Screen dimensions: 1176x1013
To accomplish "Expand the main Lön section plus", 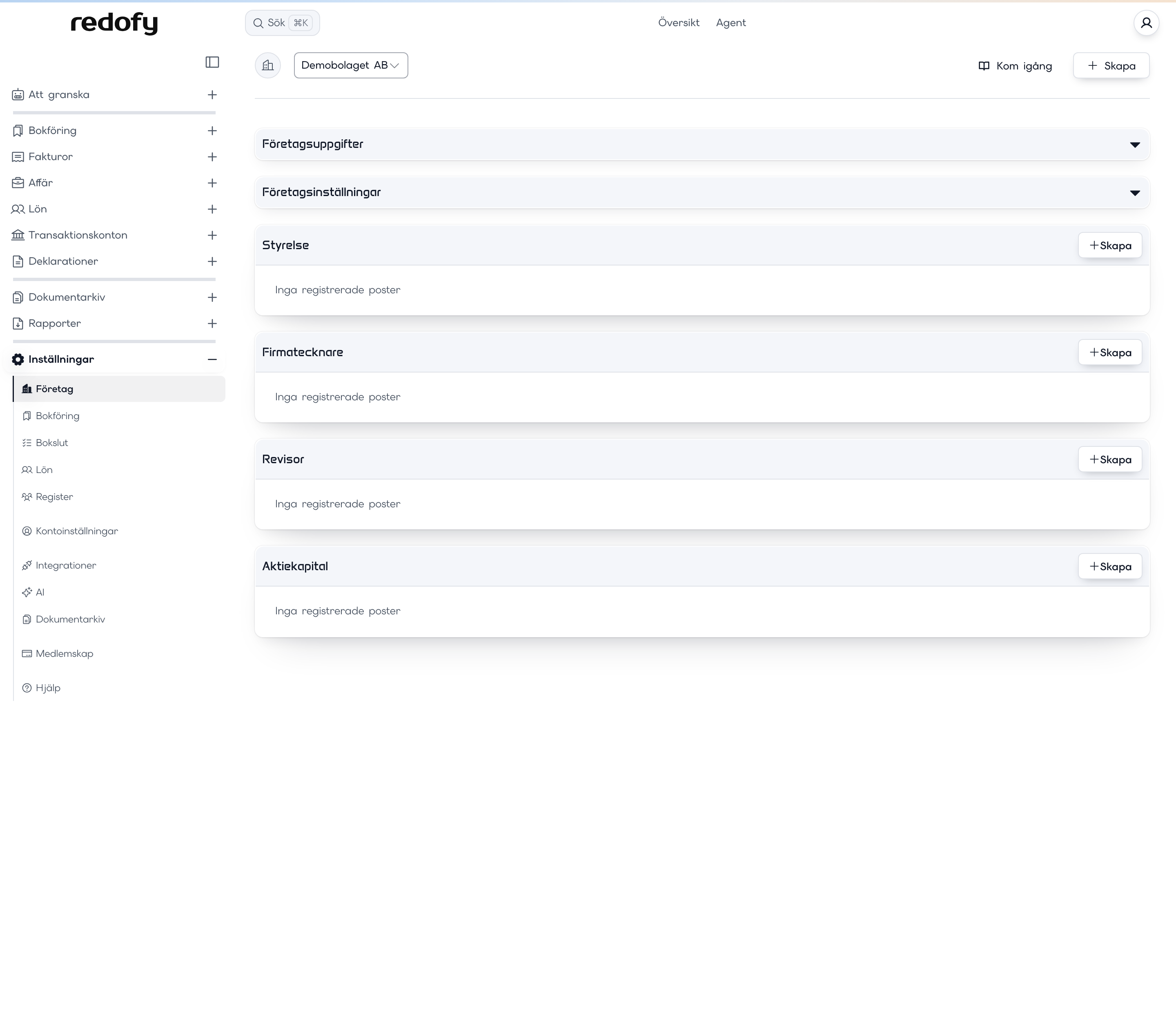I will (212, 209).
